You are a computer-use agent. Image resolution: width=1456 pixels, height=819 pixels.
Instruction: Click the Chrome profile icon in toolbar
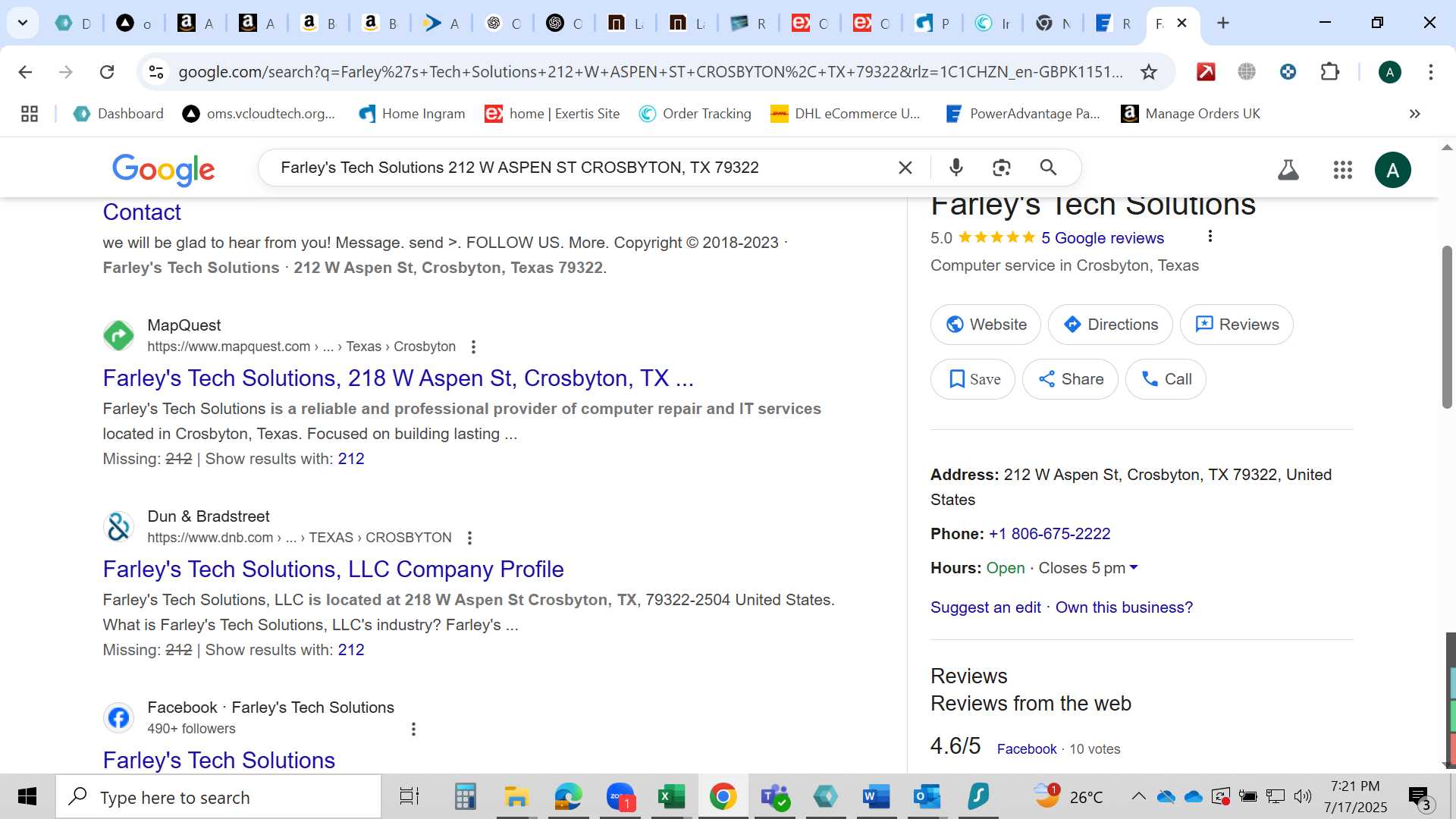(1389, 72)
